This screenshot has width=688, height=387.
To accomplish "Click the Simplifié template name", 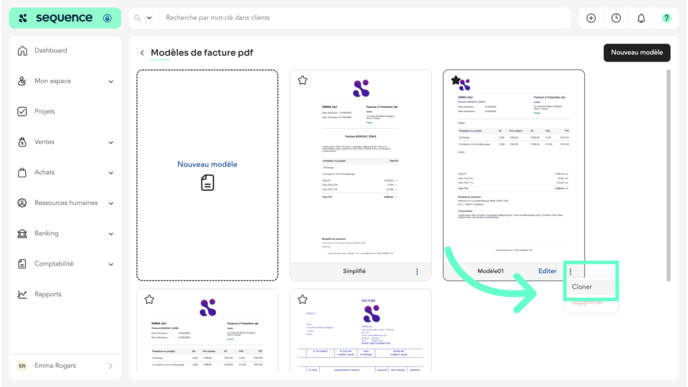I will [x=354, y=271].
